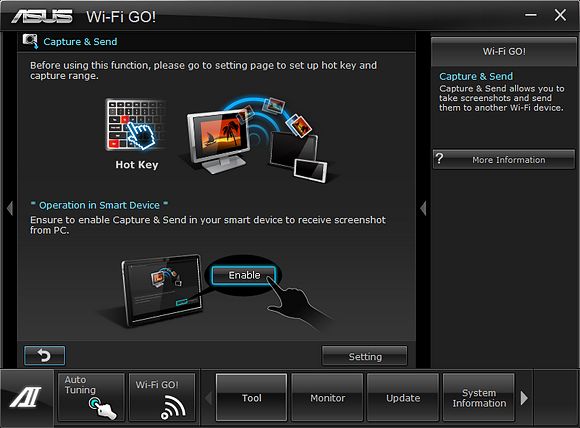Click the Hot Key keyboard illustration
The image size is (580, 428).
135,124
